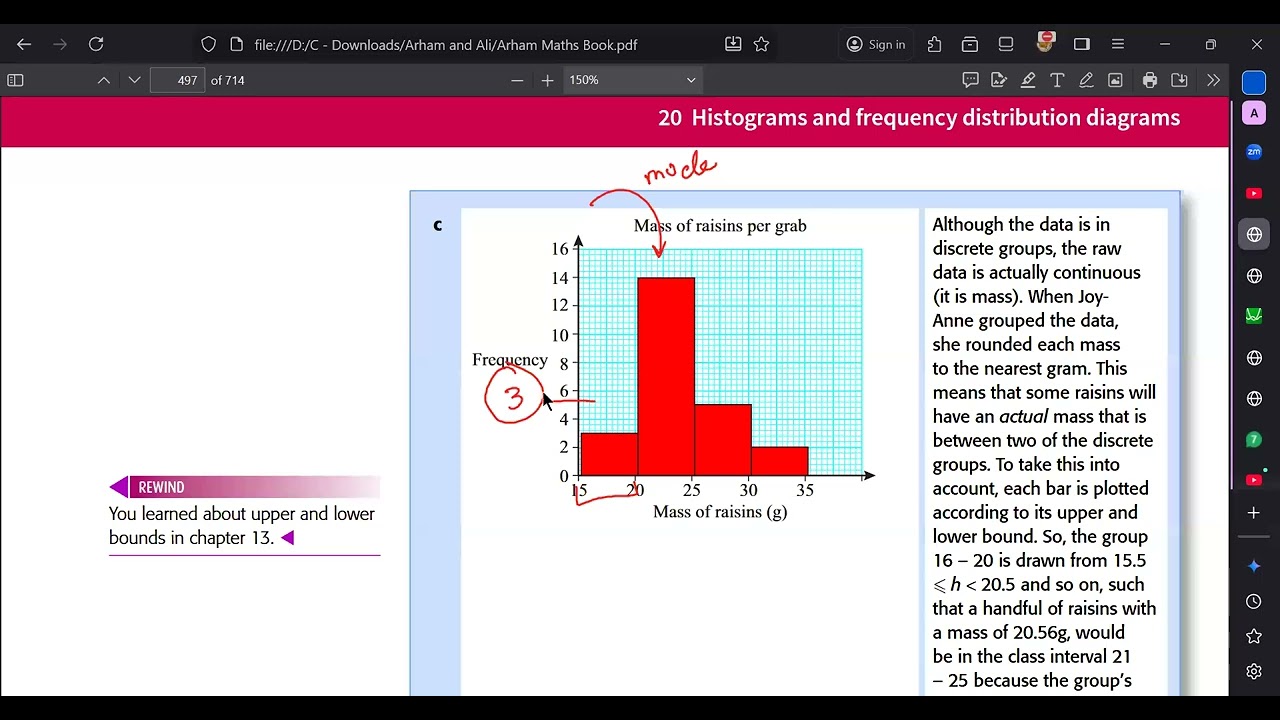Open bookmarks star in sidebar
The image size is (1280, 720).
(x=1254, y=636)
